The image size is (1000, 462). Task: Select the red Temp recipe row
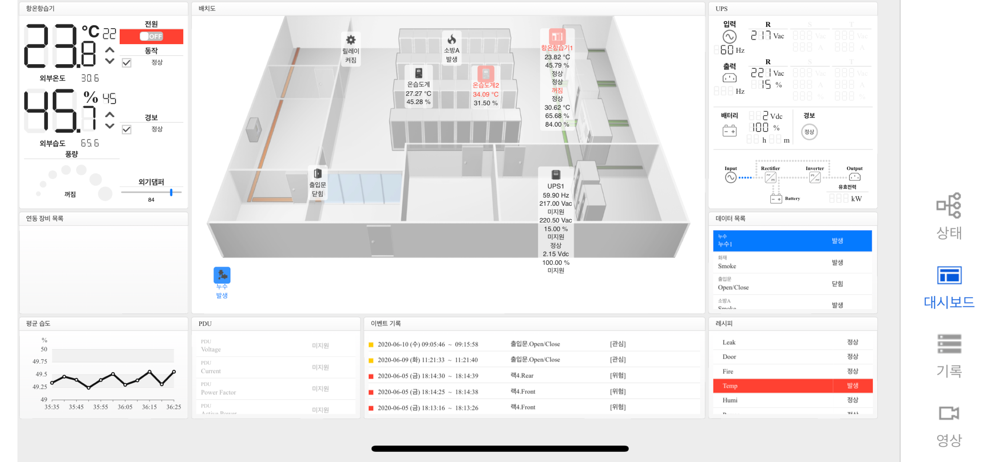point(793,385)
